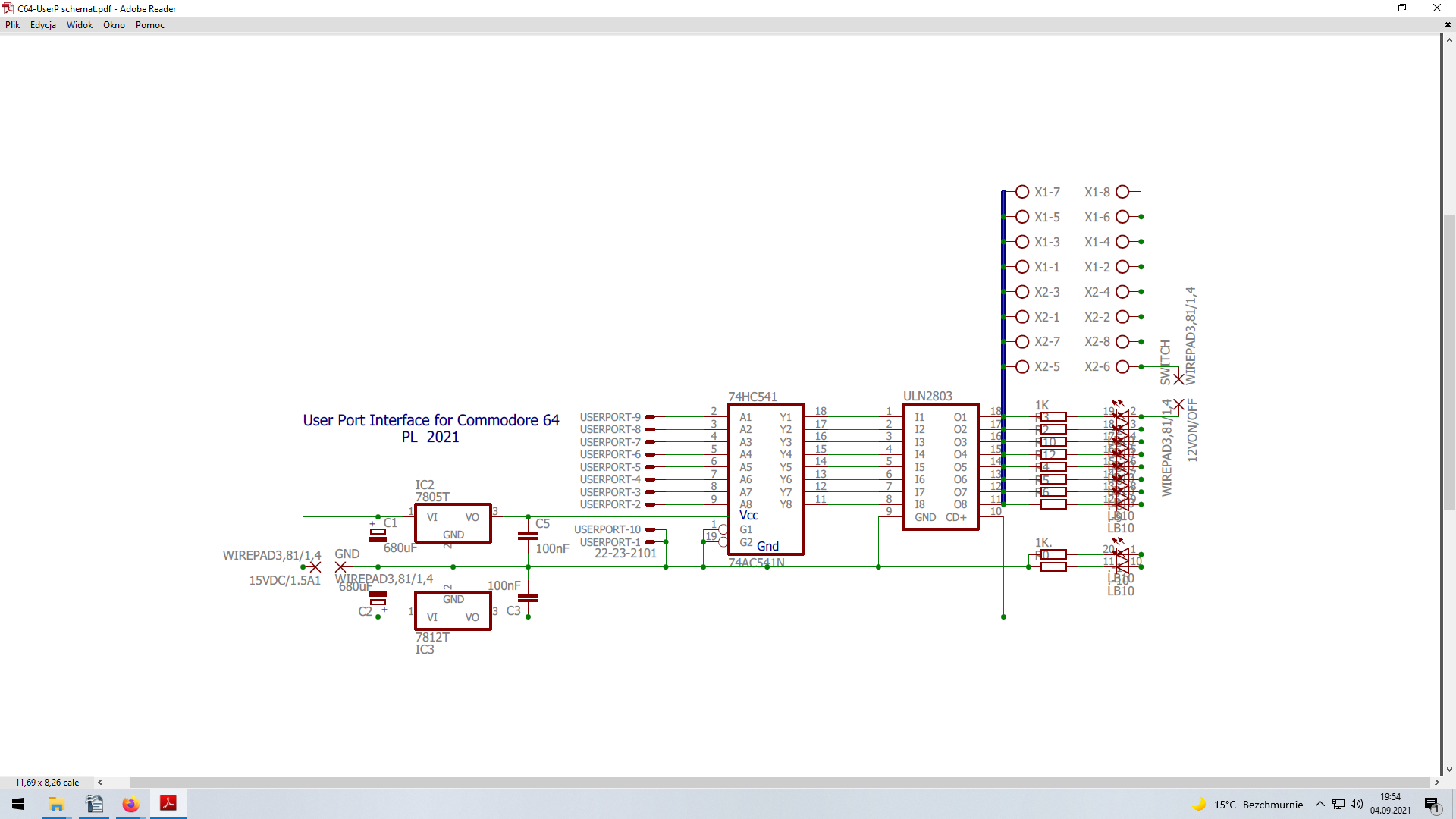Open the notification center icon

point(1432,805)
